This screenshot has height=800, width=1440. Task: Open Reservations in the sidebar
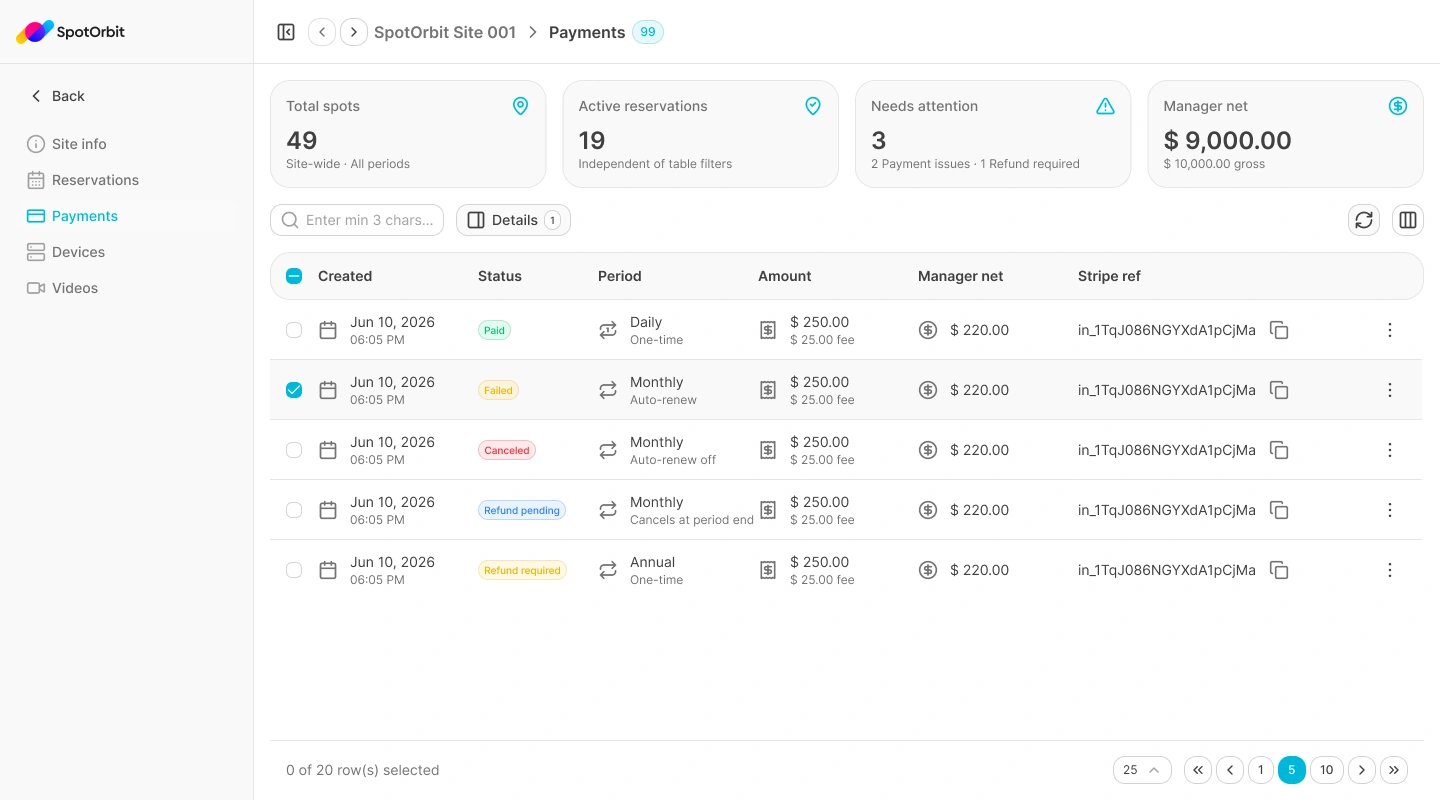pos(127,180)
